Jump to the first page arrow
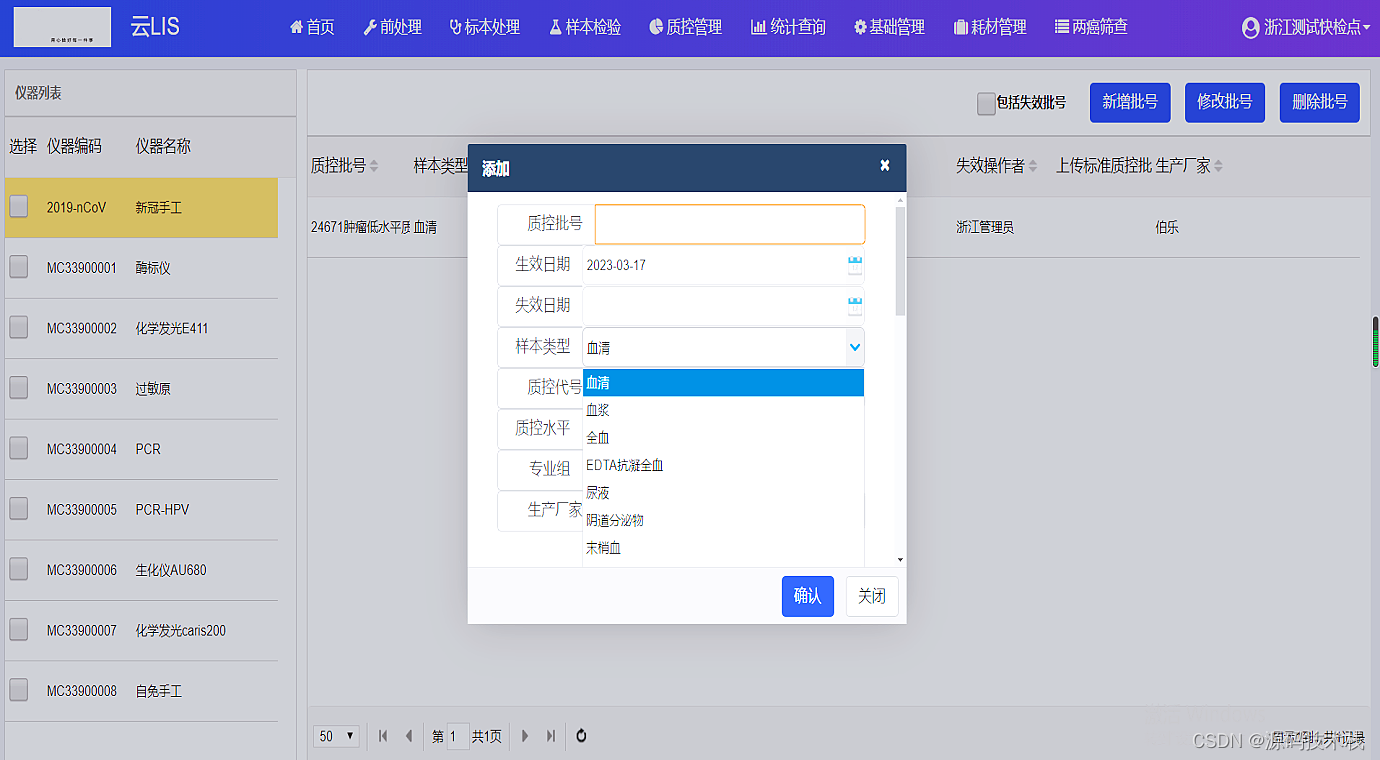This screenshot has height=760, width=1380. tap(383, 736)
